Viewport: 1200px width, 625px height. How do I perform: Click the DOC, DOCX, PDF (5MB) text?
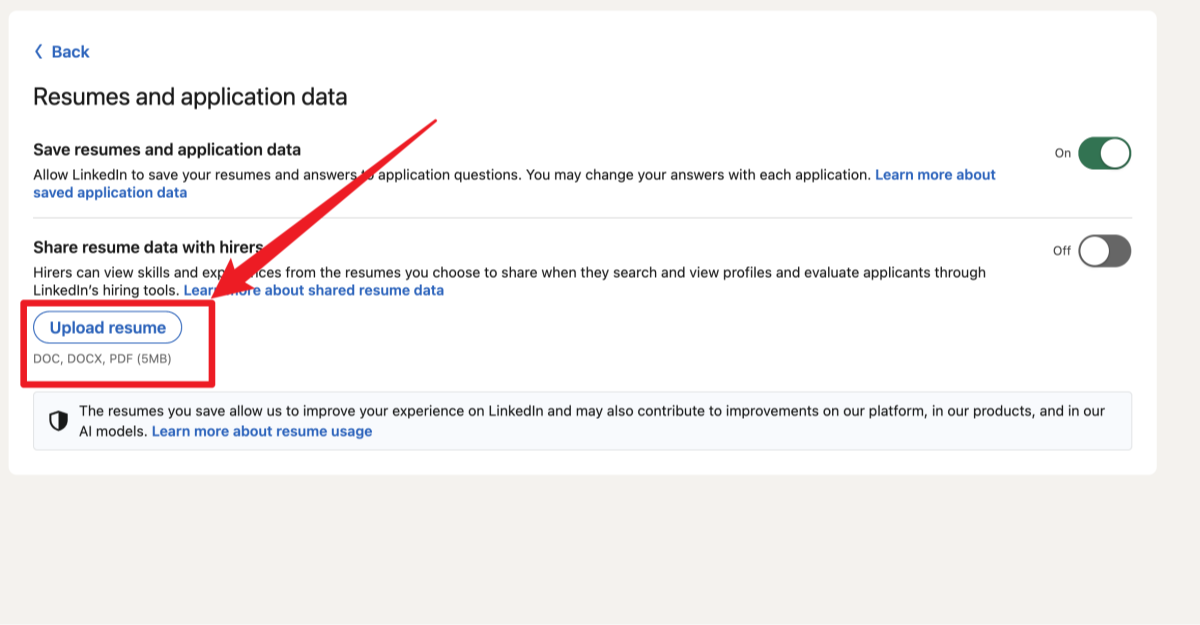[x=102, y=358]
